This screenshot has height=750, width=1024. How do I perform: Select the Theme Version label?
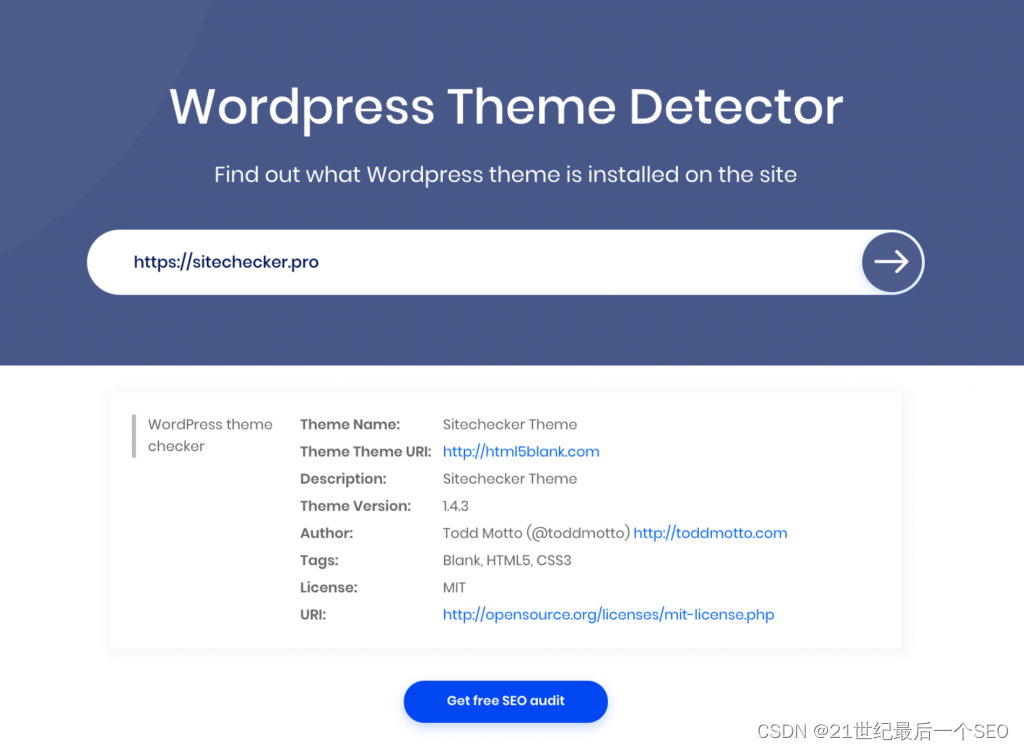coord(355,506)
